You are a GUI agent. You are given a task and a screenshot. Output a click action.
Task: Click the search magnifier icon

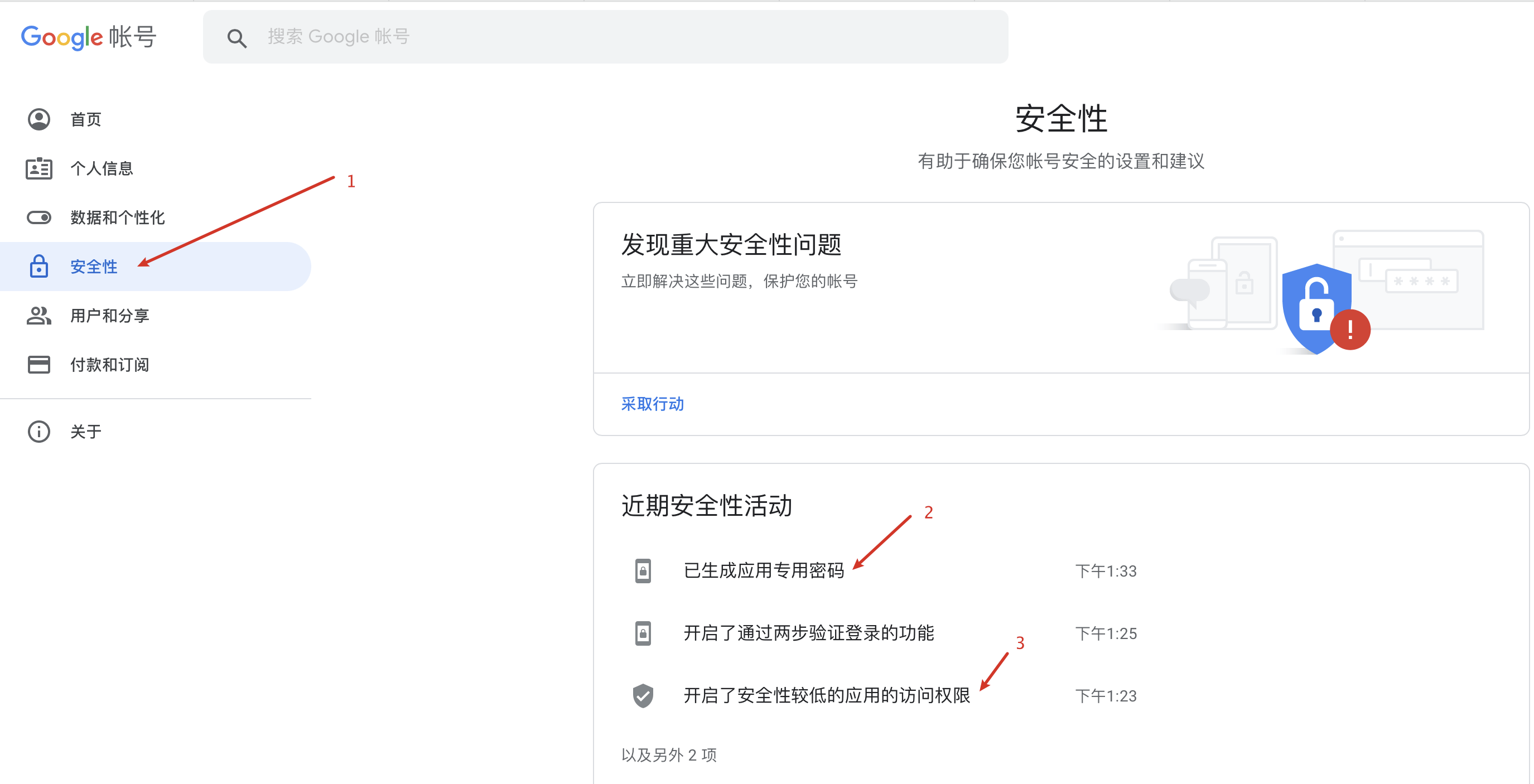(x=237, y=38)
